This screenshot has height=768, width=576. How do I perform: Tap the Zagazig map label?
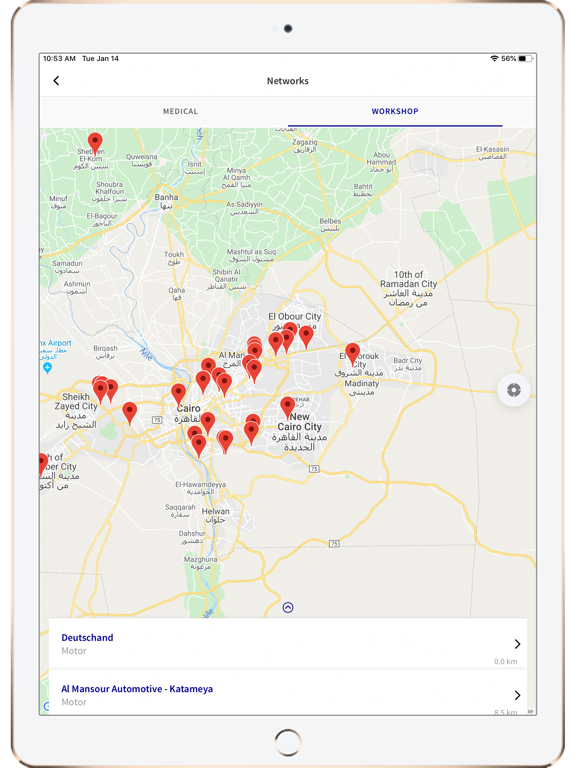pyautogui.click(x=305, y=145)
